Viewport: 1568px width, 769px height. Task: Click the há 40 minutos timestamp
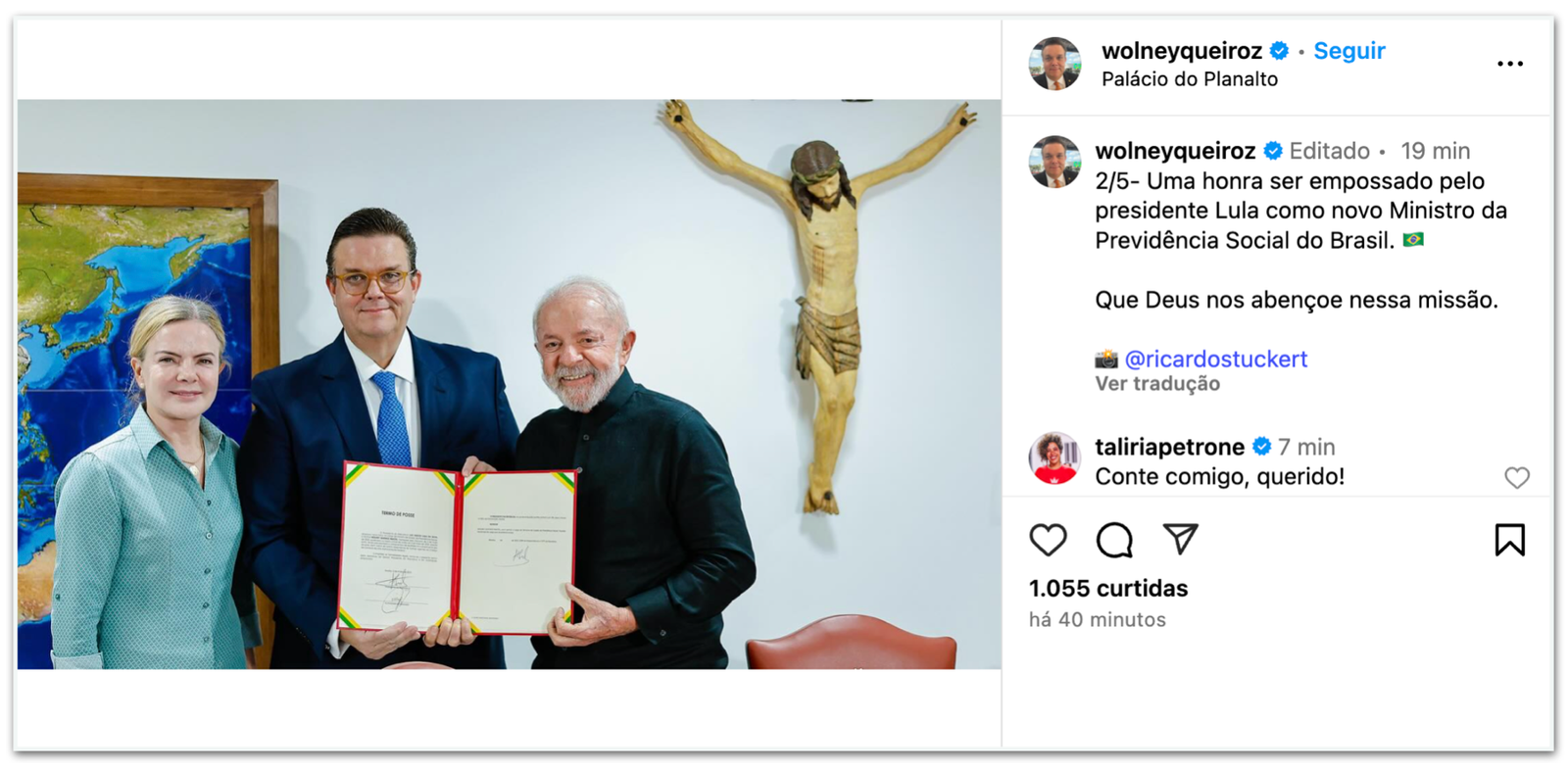1098,620
